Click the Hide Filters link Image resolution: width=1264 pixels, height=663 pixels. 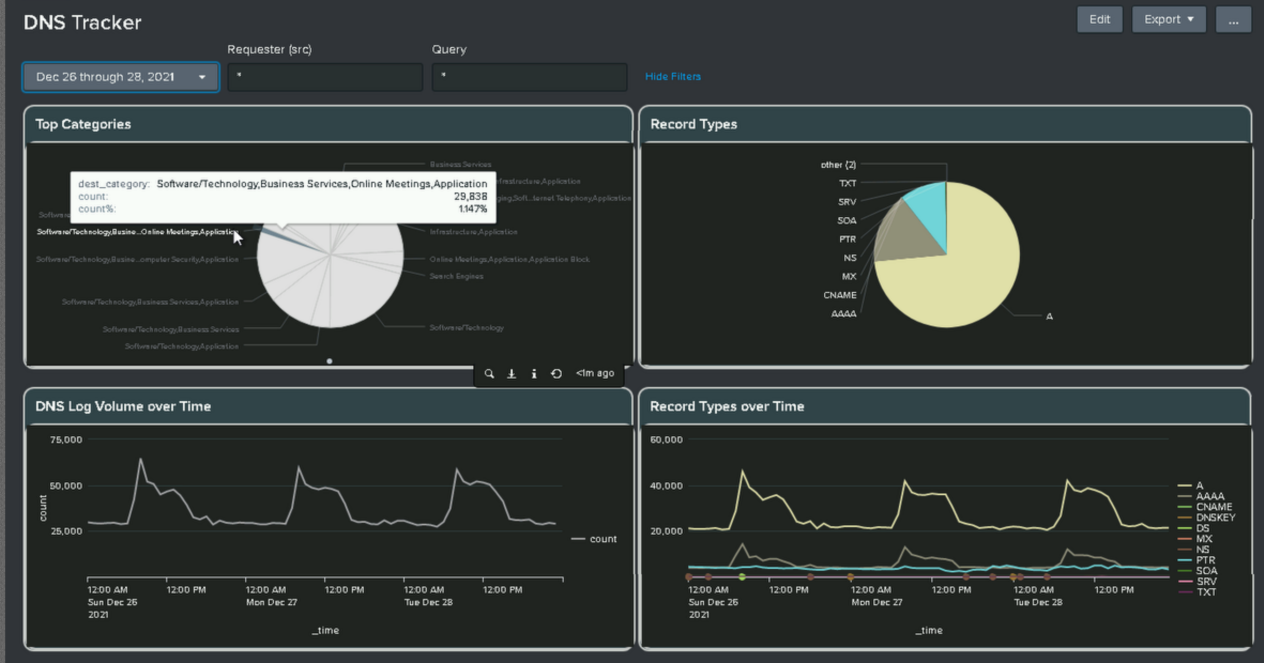(673, 77)
